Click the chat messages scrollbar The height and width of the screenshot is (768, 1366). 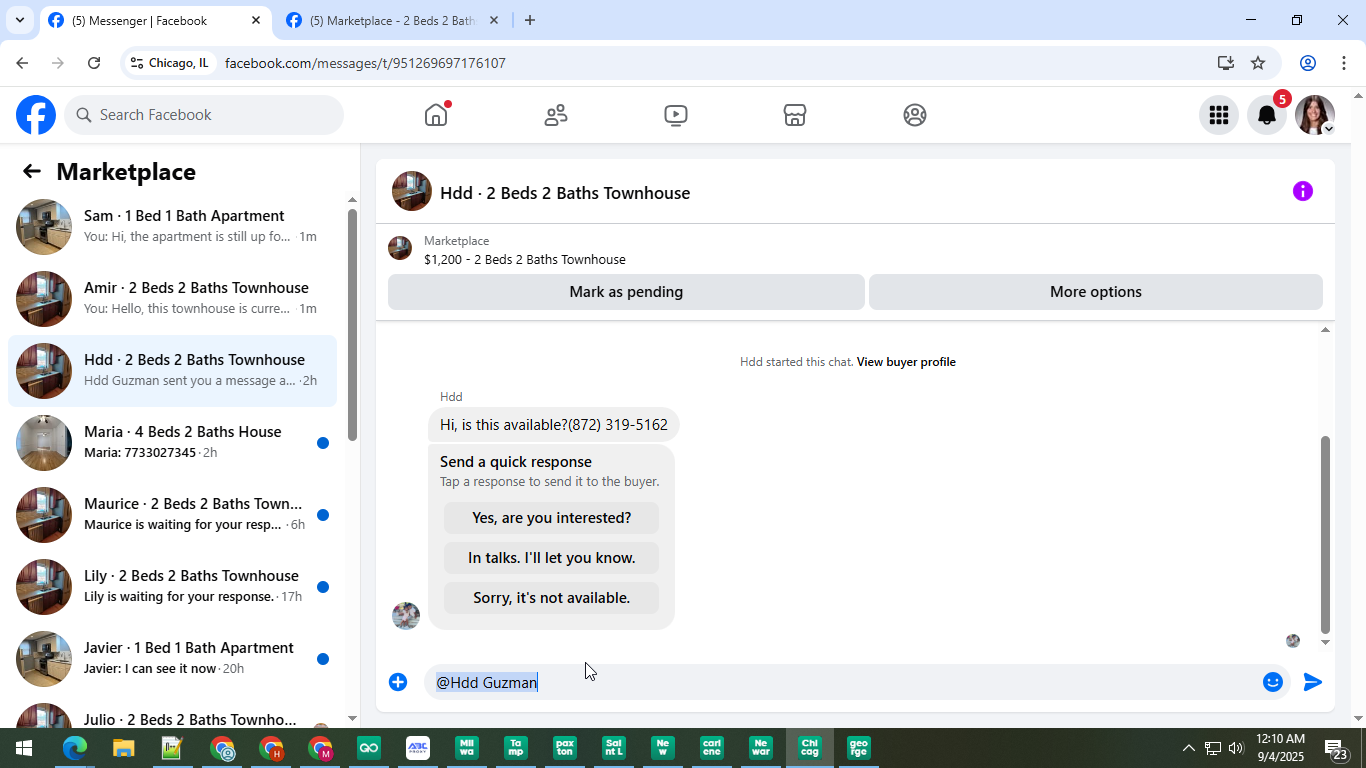(1326, 534)
